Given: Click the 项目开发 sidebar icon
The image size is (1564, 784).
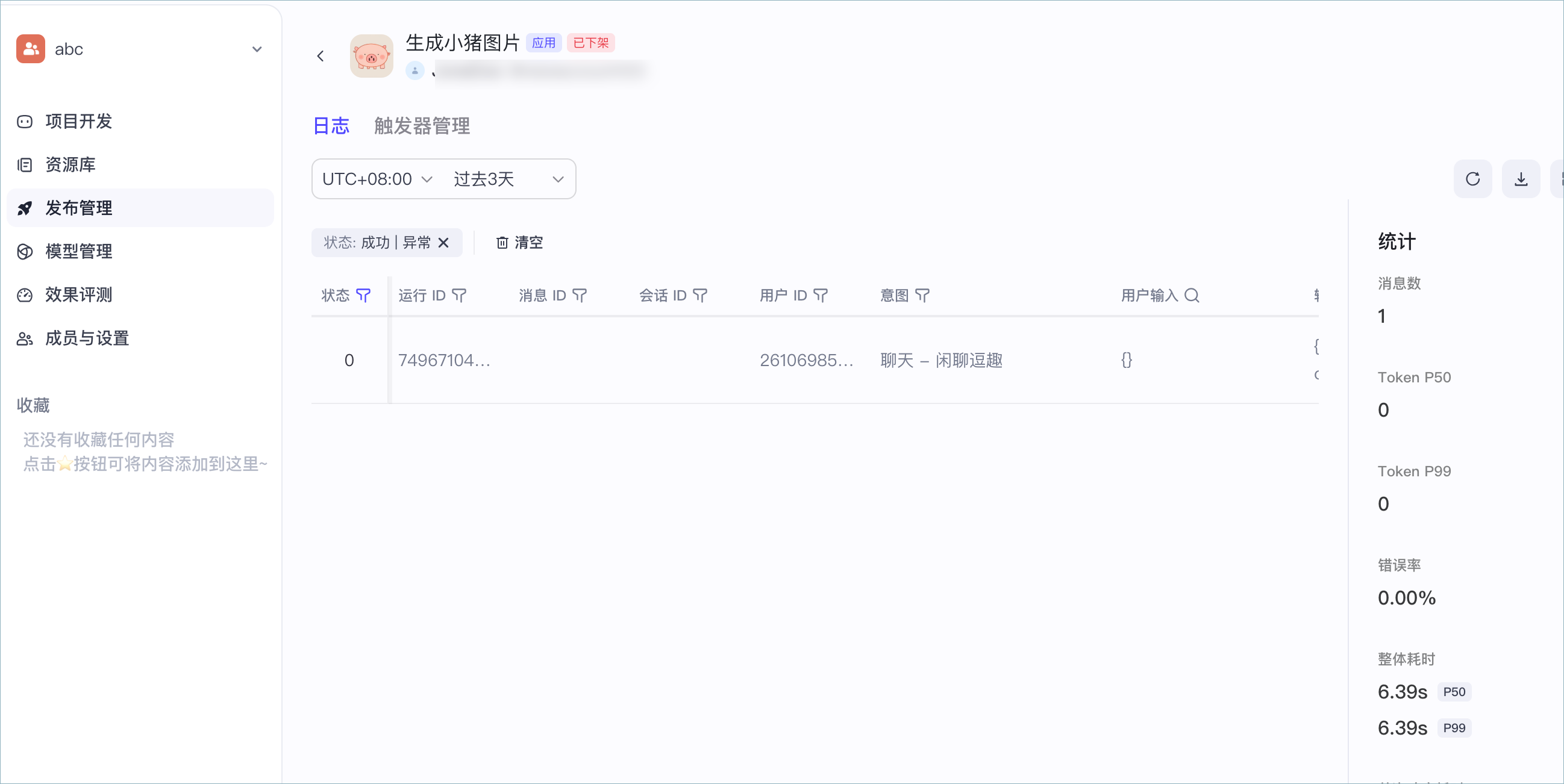Looking at the screenshot, I should [25, 122].
